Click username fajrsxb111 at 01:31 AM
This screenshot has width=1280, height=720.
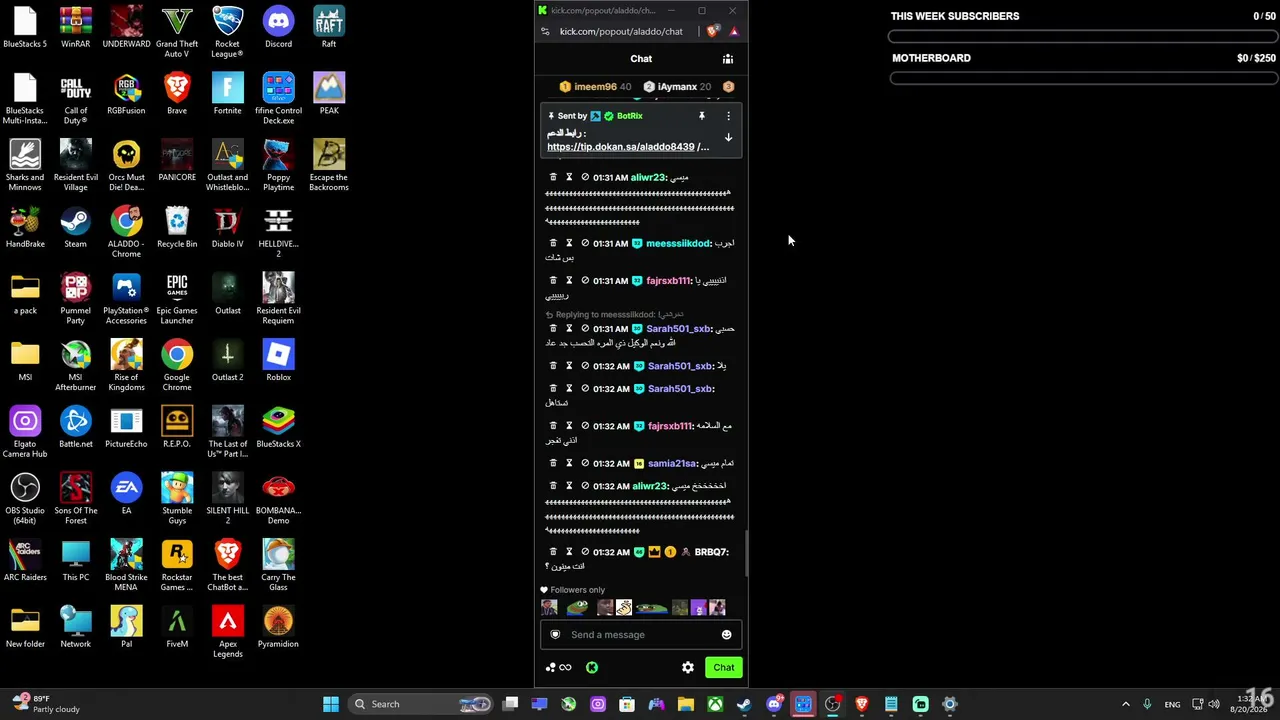point(669,281)
